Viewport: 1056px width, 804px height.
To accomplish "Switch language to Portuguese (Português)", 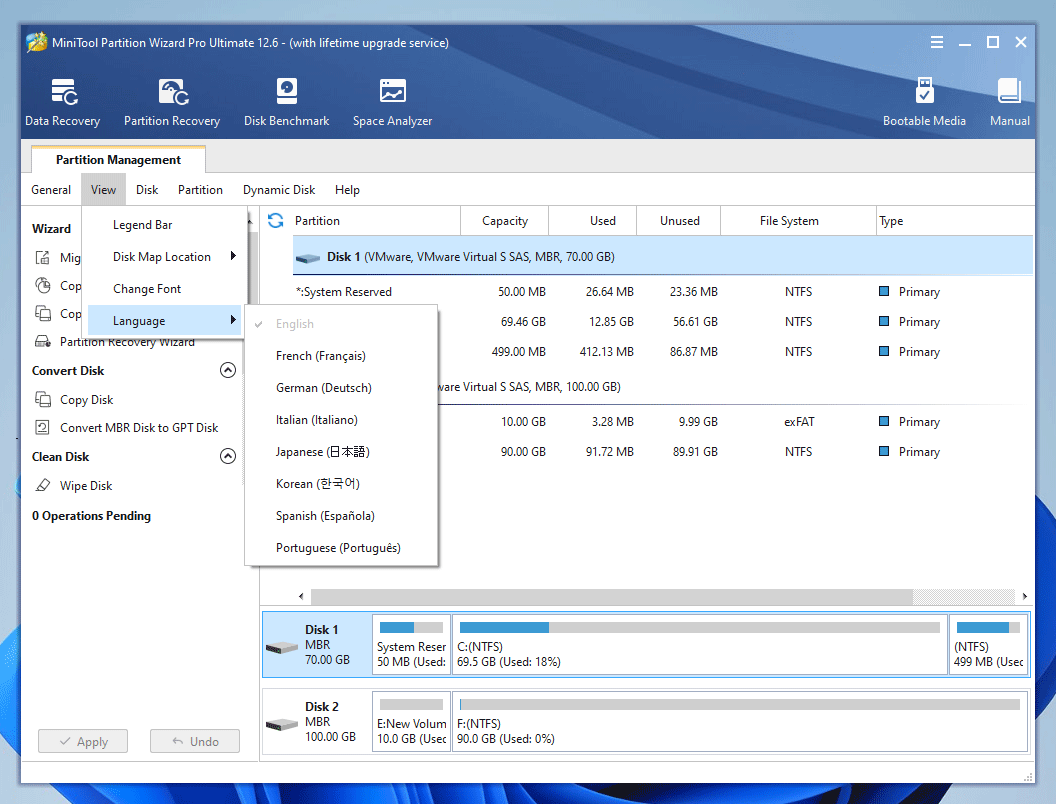I will tap(341, 547).
